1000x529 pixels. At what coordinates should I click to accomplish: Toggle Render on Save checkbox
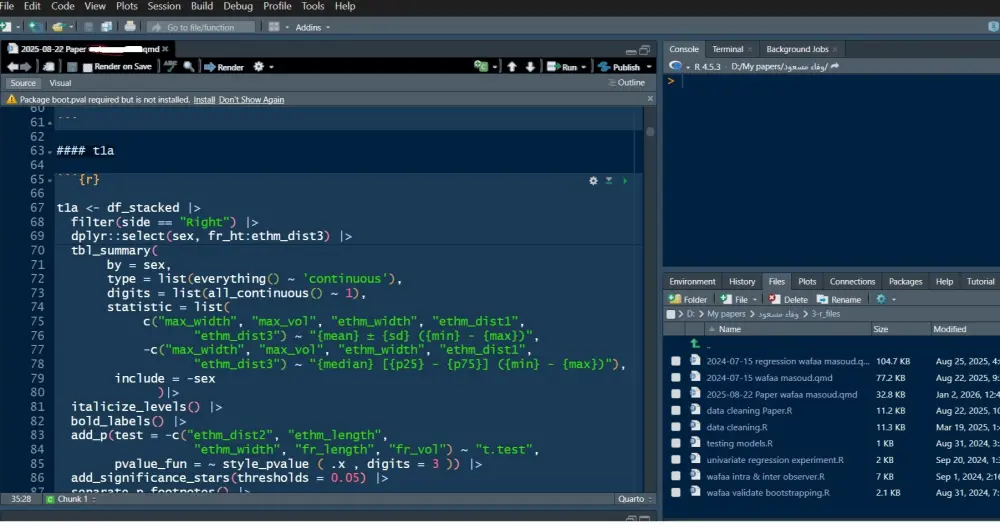point(88,66)
